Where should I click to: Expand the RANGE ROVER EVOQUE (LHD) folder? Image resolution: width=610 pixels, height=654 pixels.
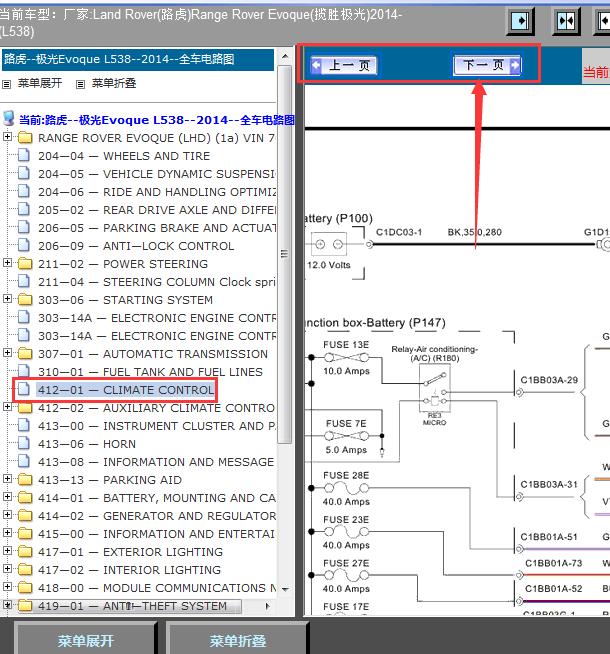pyautogui.click(x=7, y=136)
